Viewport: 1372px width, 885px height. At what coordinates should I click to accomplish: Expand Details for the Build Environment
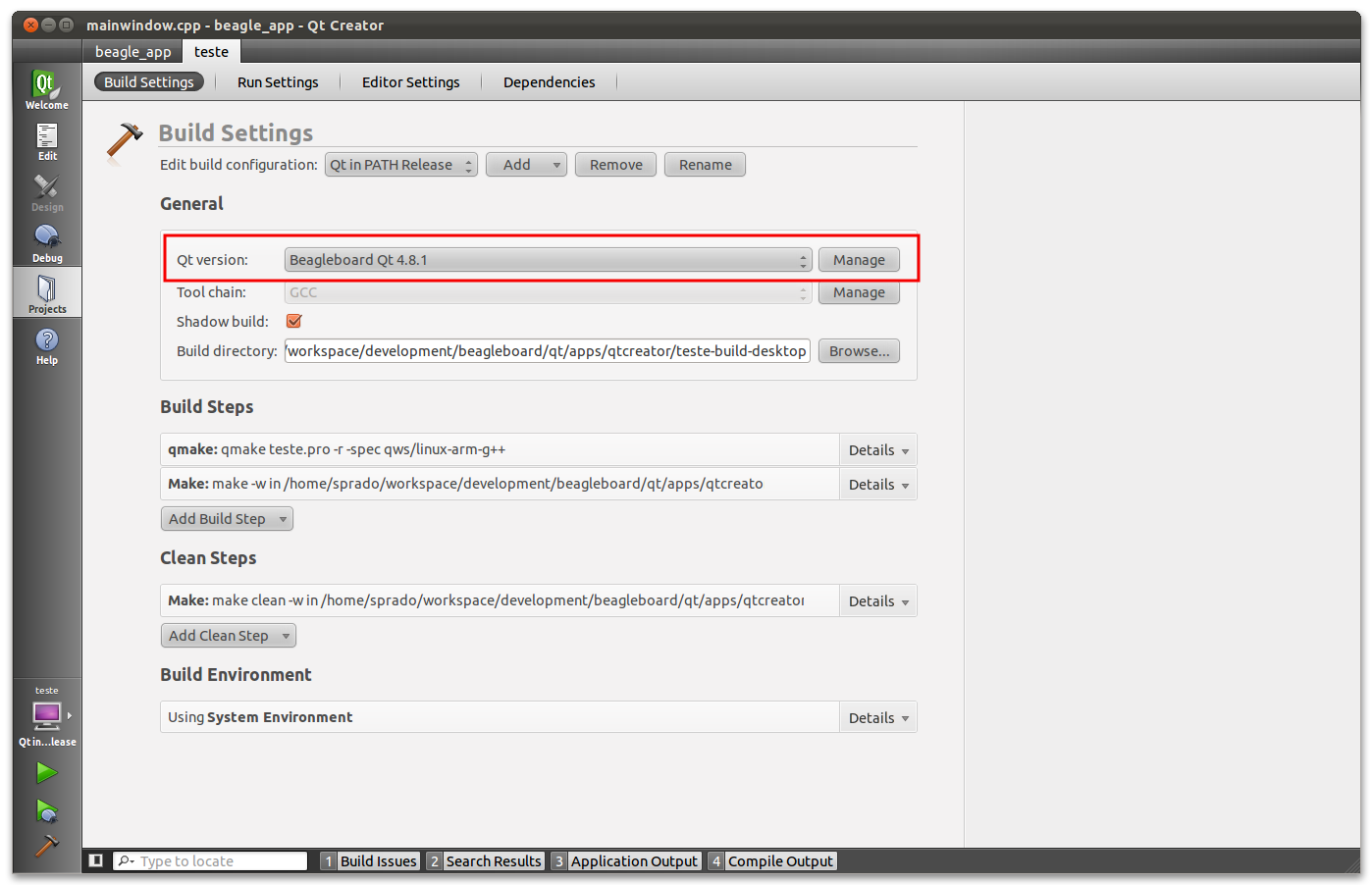[x=877, y=718]
